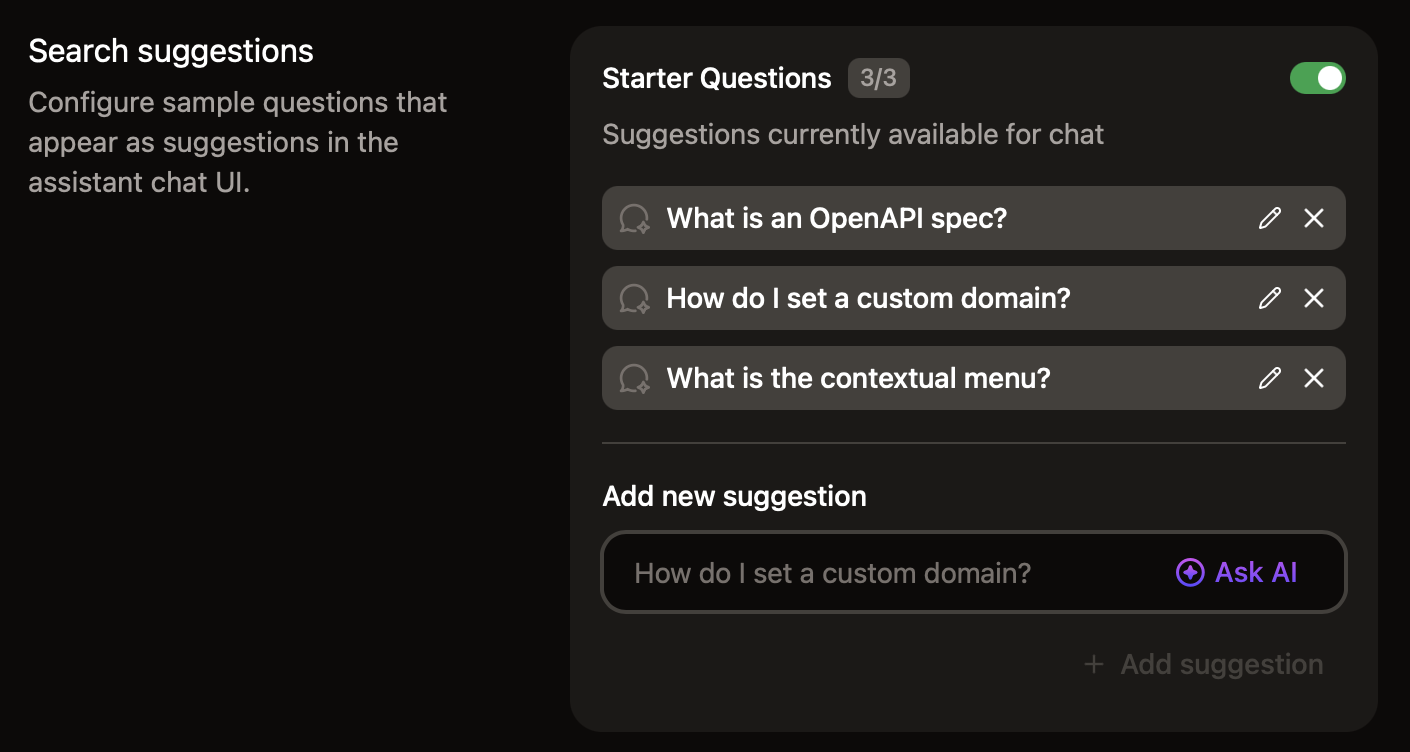Click the circled plus icon inside Ask AI
Image resolution: width=1410 pixels, height=752 pixels.
coord(1188,572)
